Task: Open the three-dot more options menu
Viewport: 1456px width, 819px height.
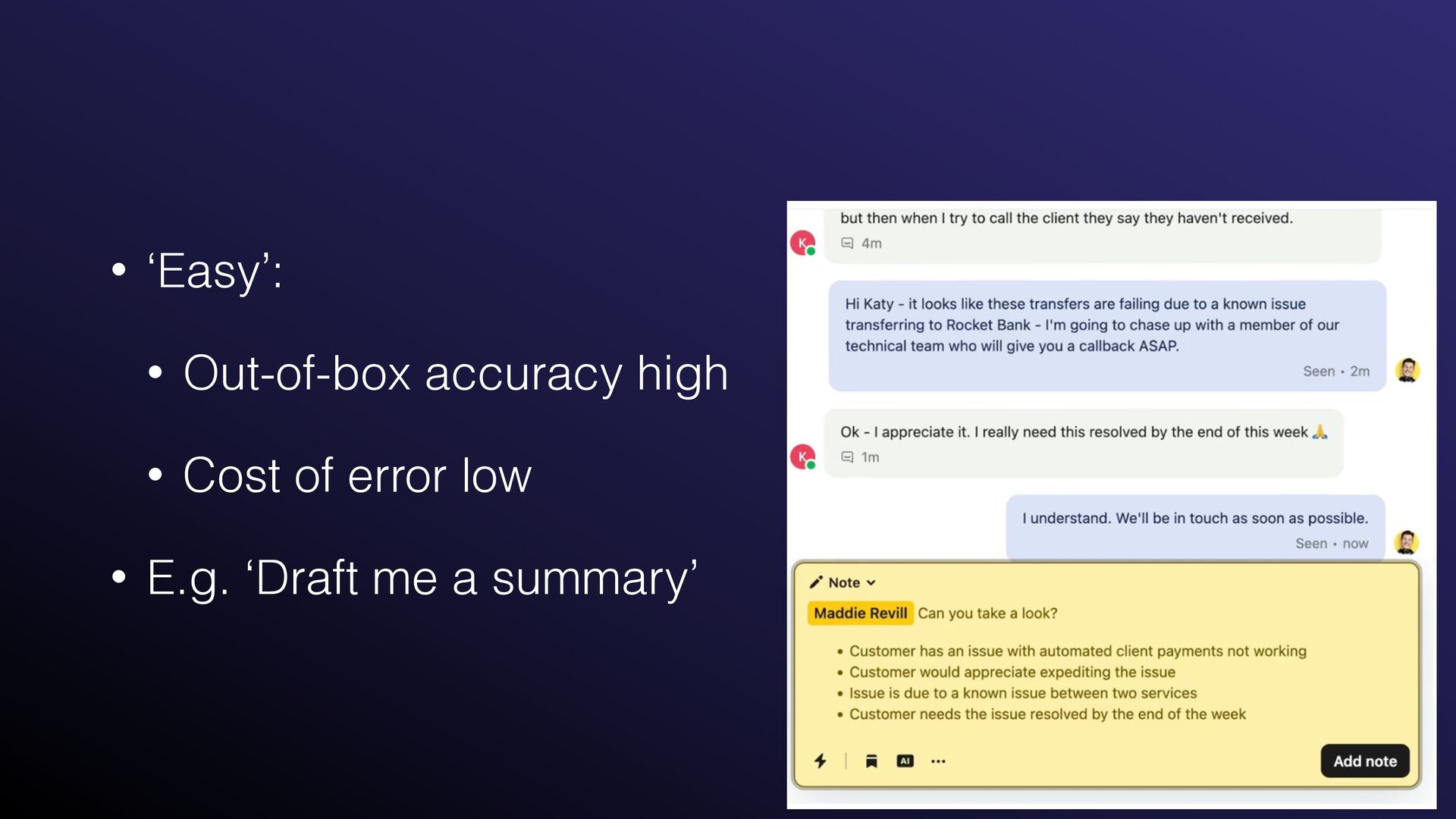Action: click(x=938, y=761)
